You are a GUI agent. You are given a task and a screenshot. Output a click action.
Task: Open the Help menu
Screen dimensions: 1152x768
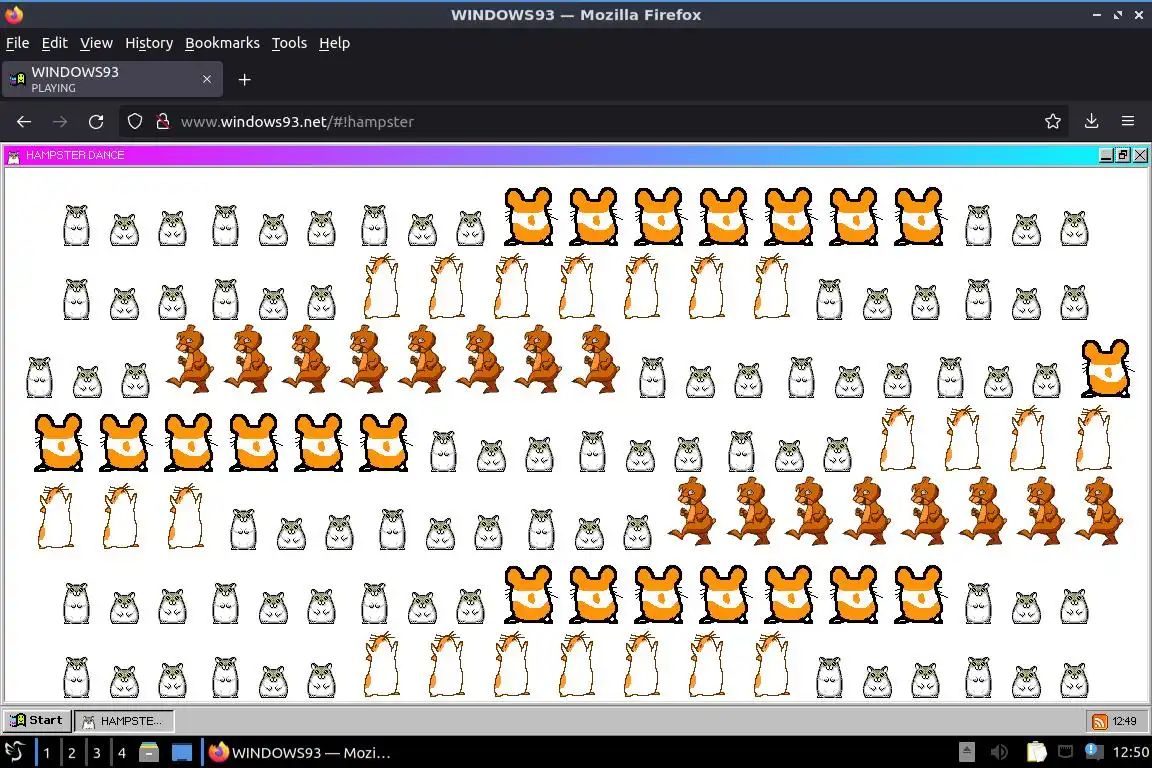pos(334,43)
